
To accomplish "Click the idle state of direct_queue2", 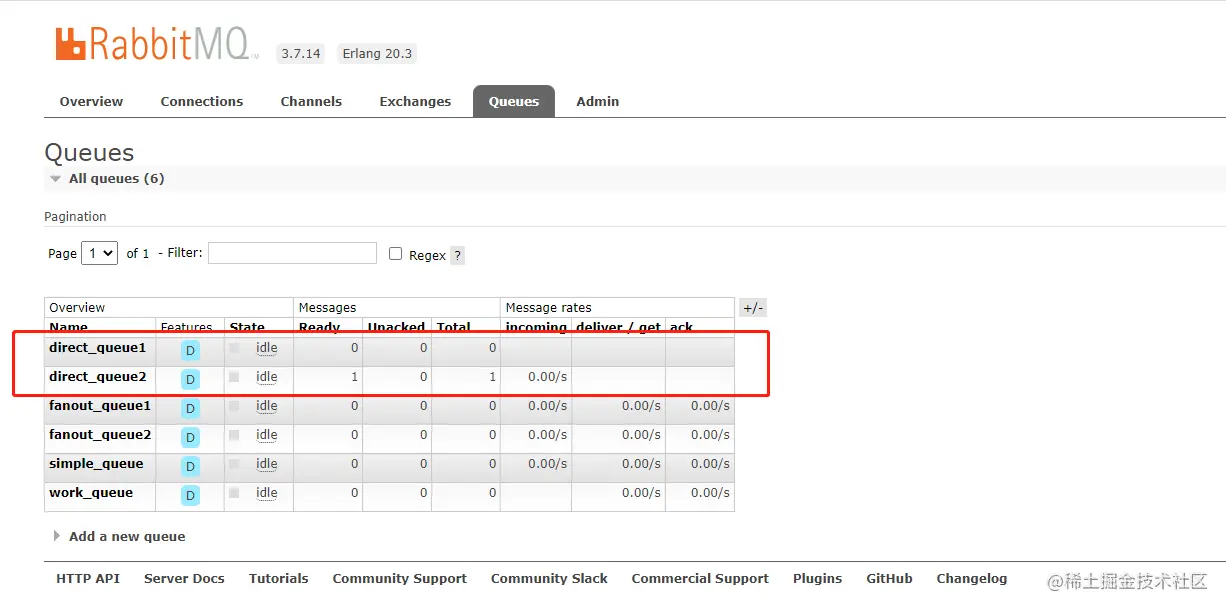I will pyautogui.click(x=267, y=377).
